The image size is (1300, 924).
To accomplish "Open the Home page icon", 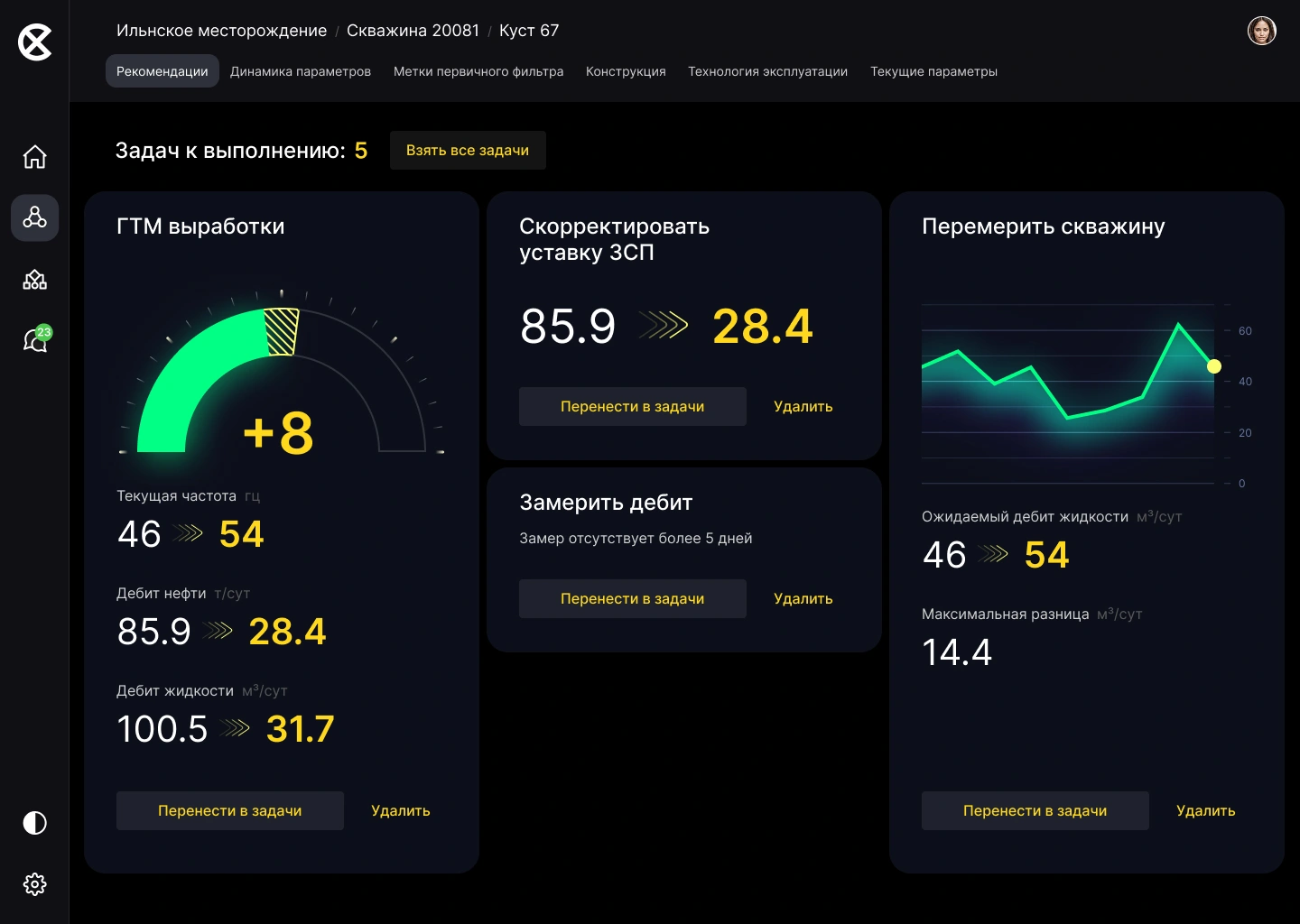I will pos(35,157).
